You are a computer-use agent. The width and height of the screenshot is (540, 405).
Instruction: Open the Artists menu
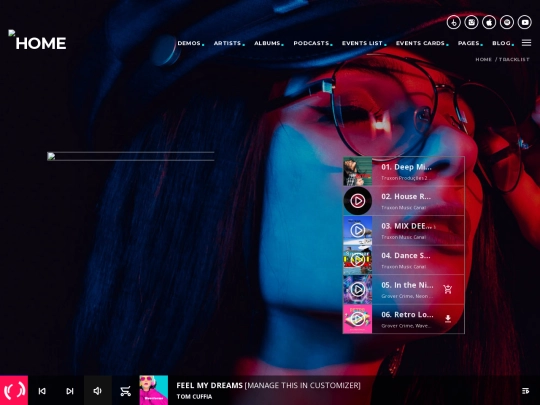(x=227, y=43)
